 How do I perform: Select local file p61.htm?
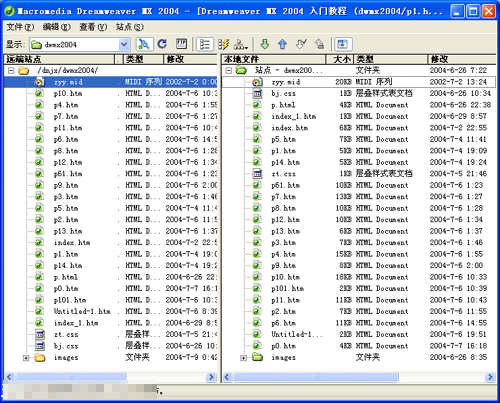tap(285, 185)
